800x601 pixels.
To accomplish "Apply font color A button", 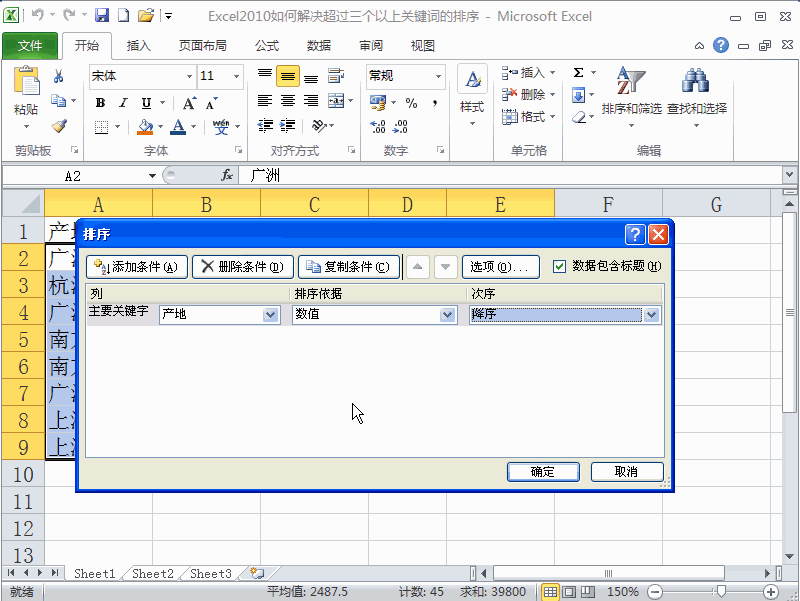I will 178,127.
